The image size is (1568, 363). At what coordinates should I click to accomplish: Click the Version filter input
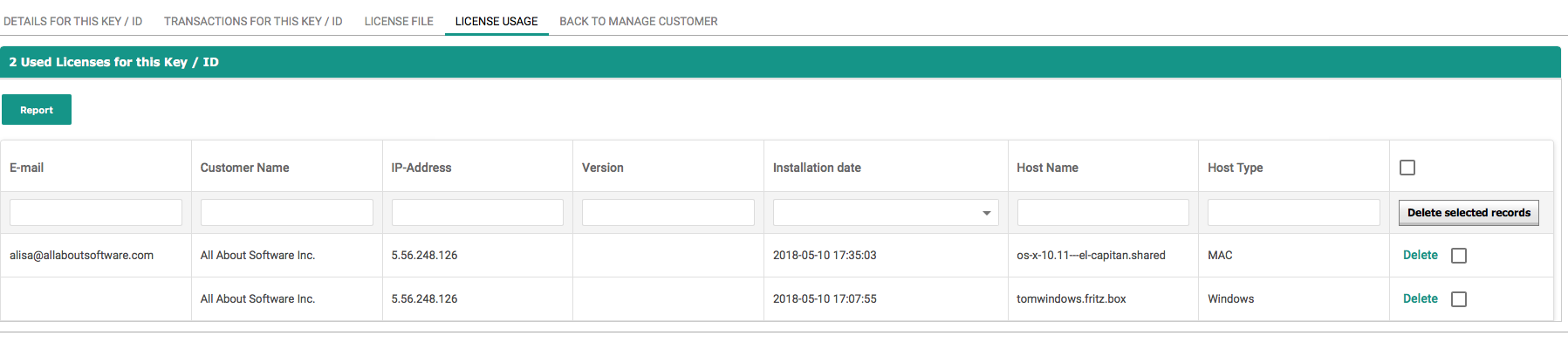[668, 213]
